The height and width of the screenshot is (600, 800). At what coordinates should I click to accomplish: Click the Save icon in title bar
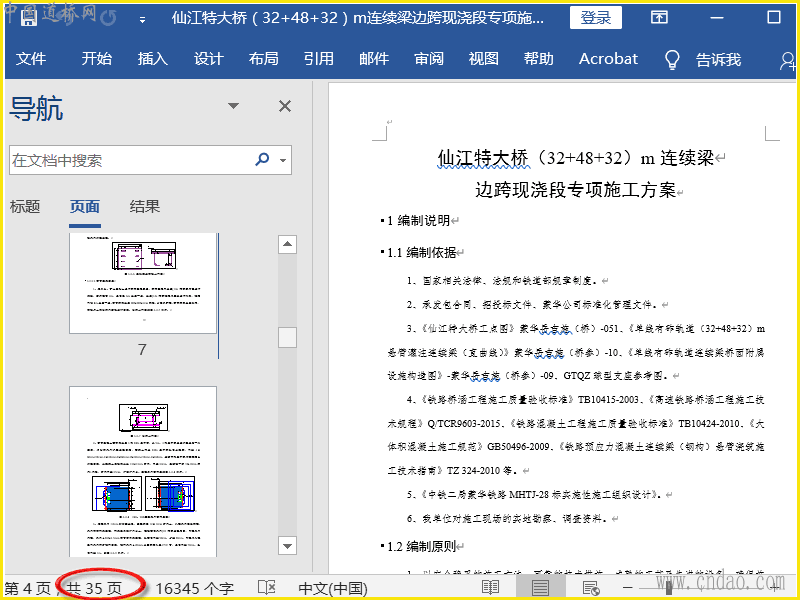29,19
